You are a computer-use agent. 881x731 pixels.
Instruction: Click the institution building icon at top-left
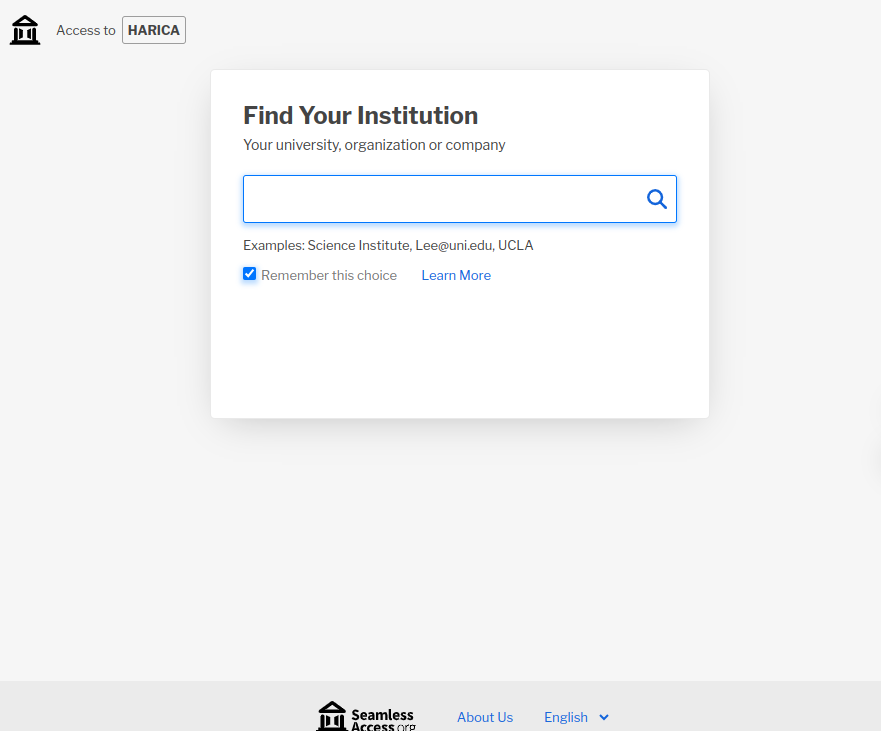25,30
